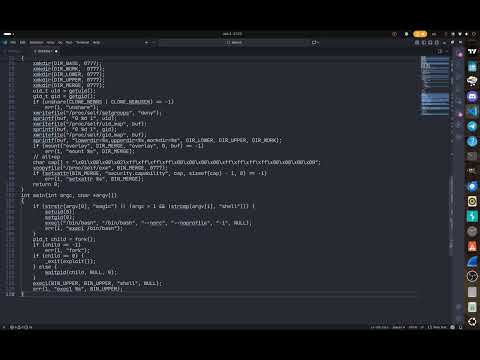Open the Terminal menu
This screenshot has height=360, width=480.
click(x=83, y=42)
